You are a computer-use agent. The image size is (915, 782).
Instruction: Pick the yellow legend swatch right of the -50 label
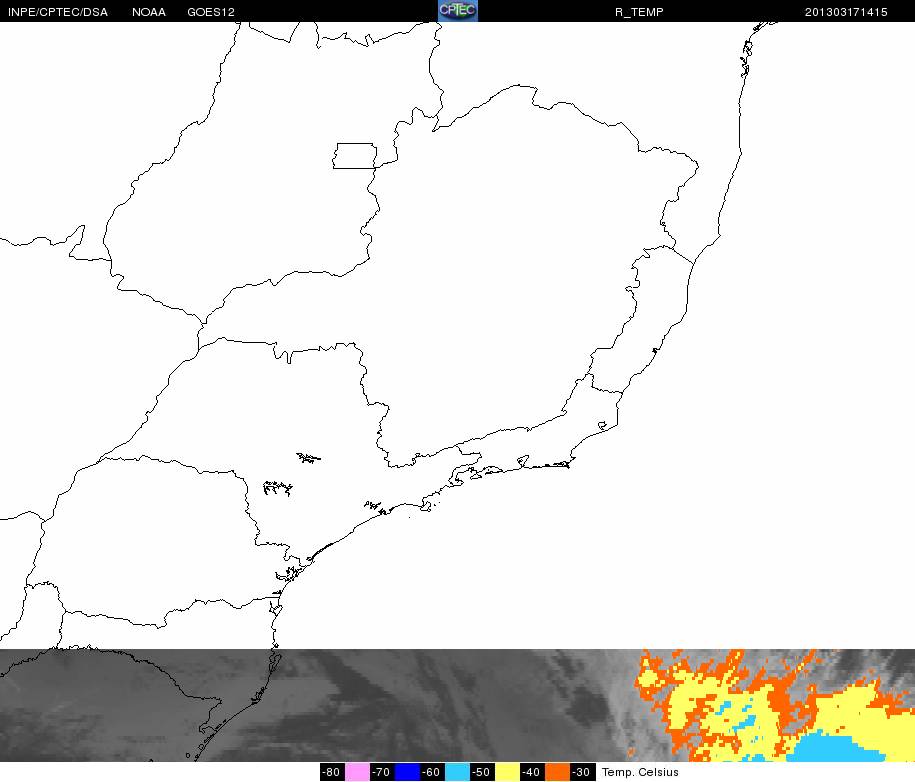pyautogui.click(x=508, y=772)
